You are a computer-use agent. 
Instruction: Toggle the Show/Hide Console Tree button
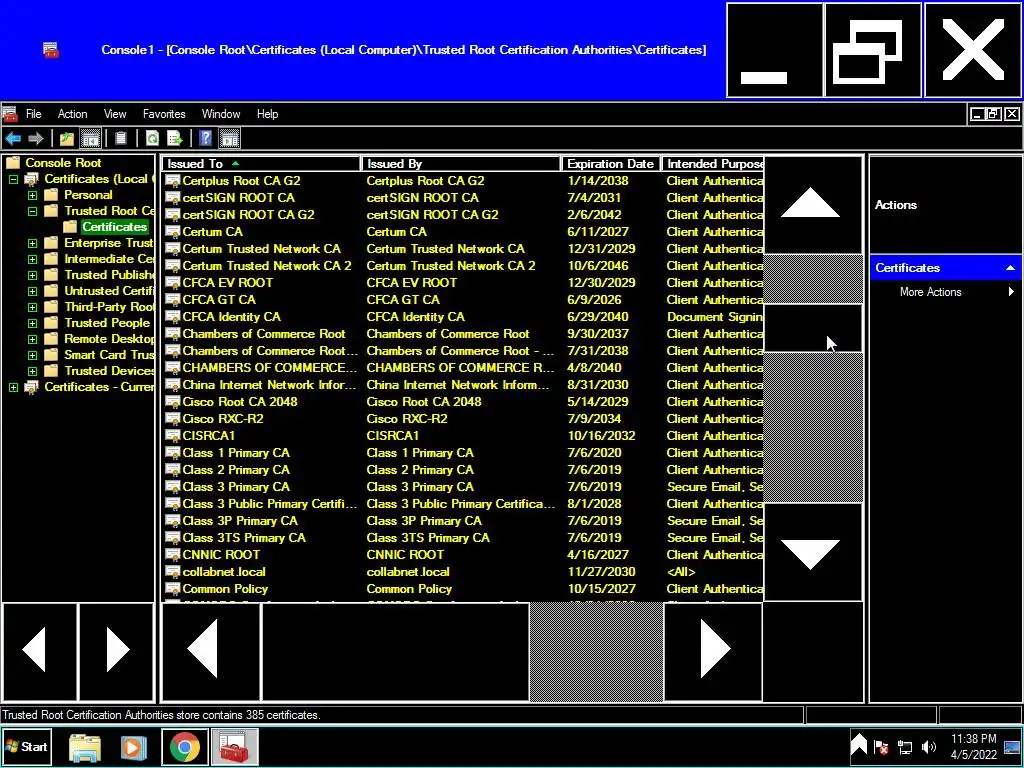(90, 138)
